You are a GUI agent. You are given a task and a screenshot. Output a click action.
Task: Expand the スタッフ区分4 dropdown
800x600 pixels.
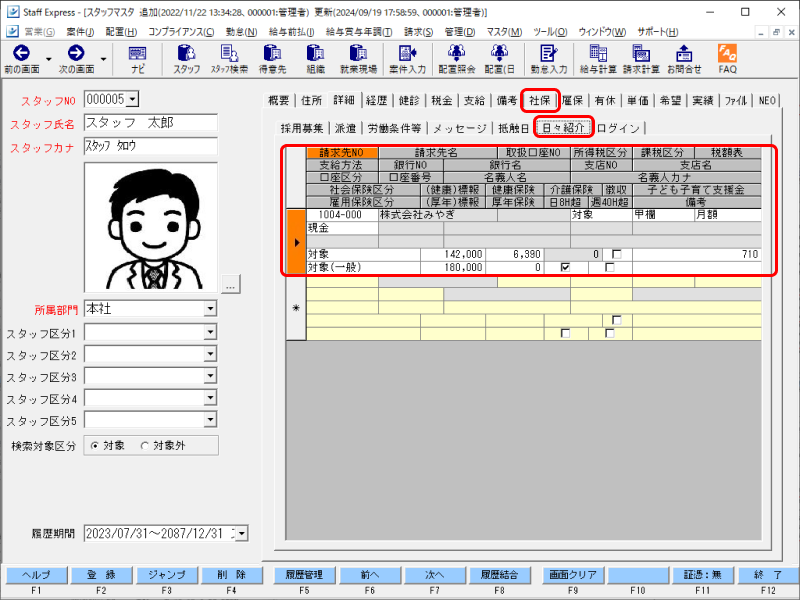coord(210,398)
